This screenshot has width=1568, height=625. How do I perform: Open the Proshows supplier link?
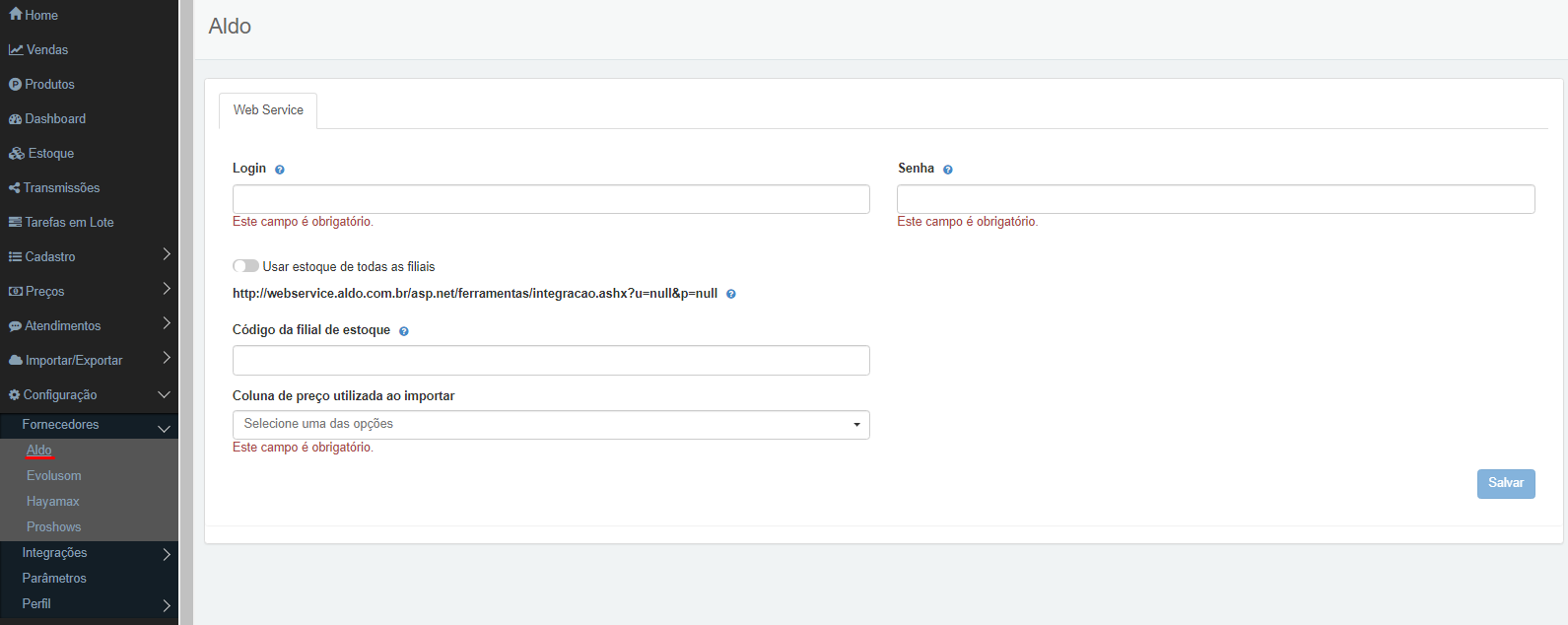click(x=54, y=527)
